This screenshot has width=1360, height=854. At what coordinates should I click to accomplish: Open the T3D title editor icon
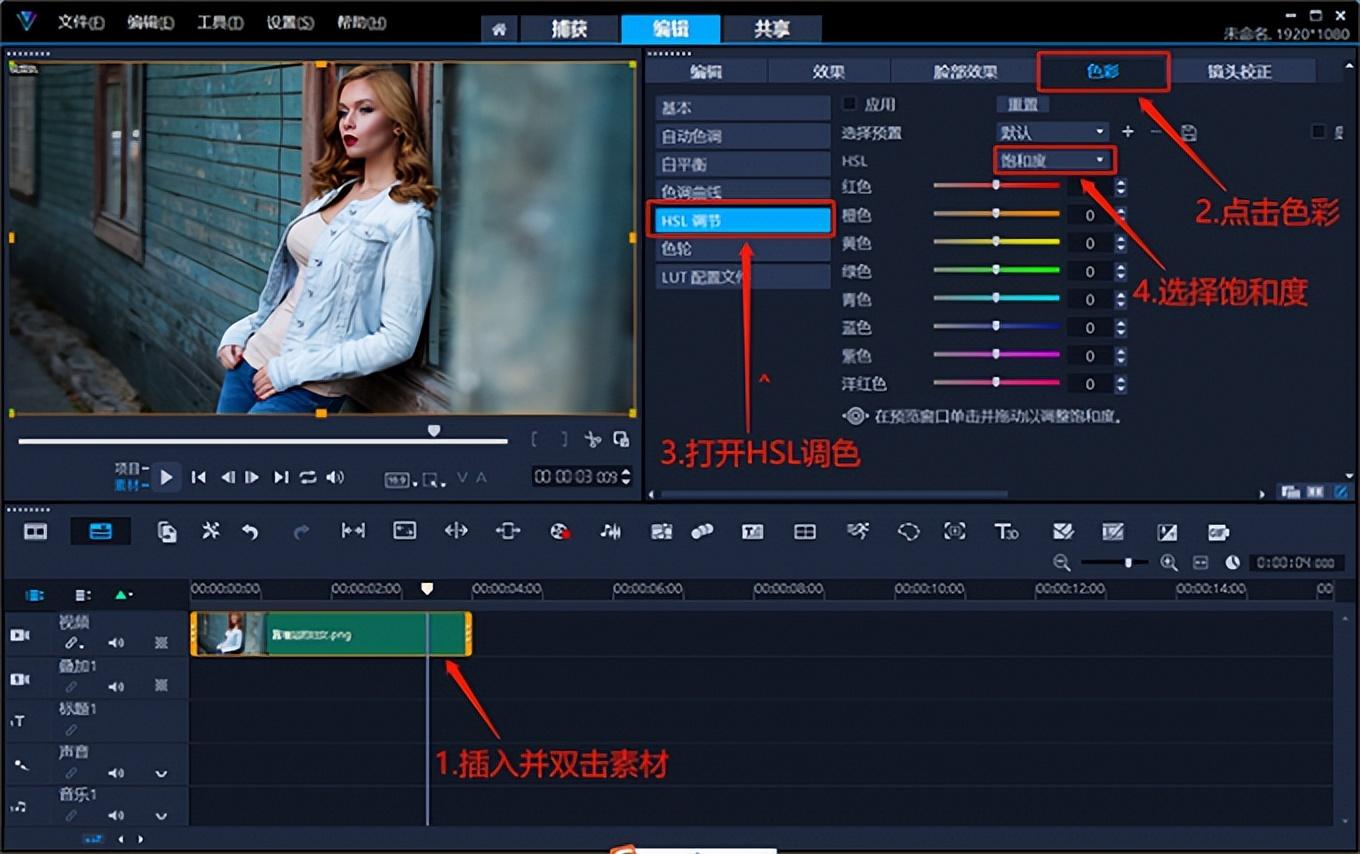click(x=1006, y=532)
